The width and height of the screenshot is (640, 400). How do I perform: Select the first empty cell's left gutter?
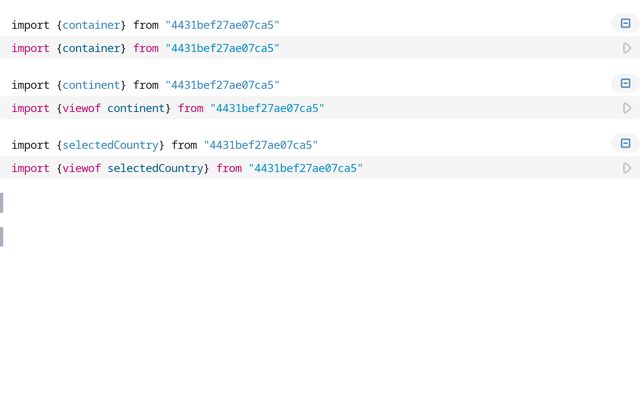(x=2, y=203)
